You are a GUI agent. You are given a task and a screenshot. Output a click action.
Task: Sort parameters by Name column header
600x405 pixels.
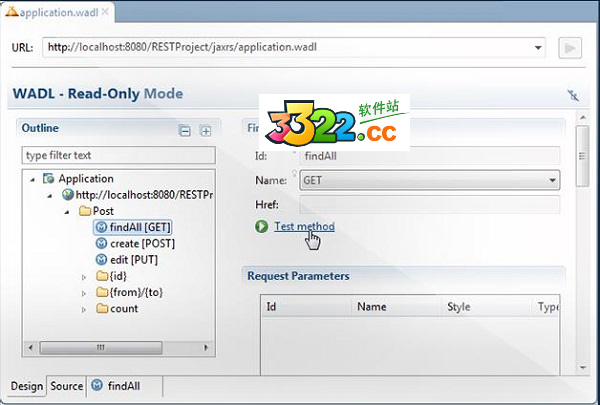396,307
